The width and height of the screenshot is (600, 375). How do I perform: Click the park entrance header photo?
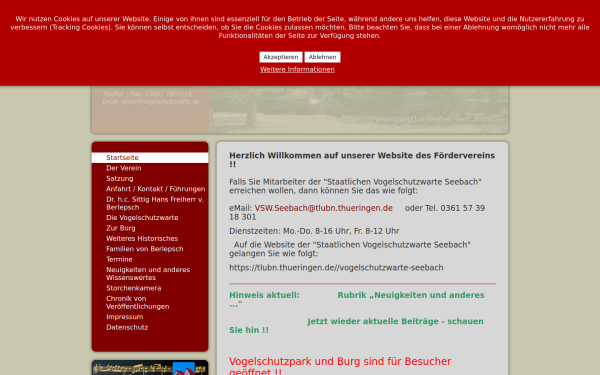(359, 109)
